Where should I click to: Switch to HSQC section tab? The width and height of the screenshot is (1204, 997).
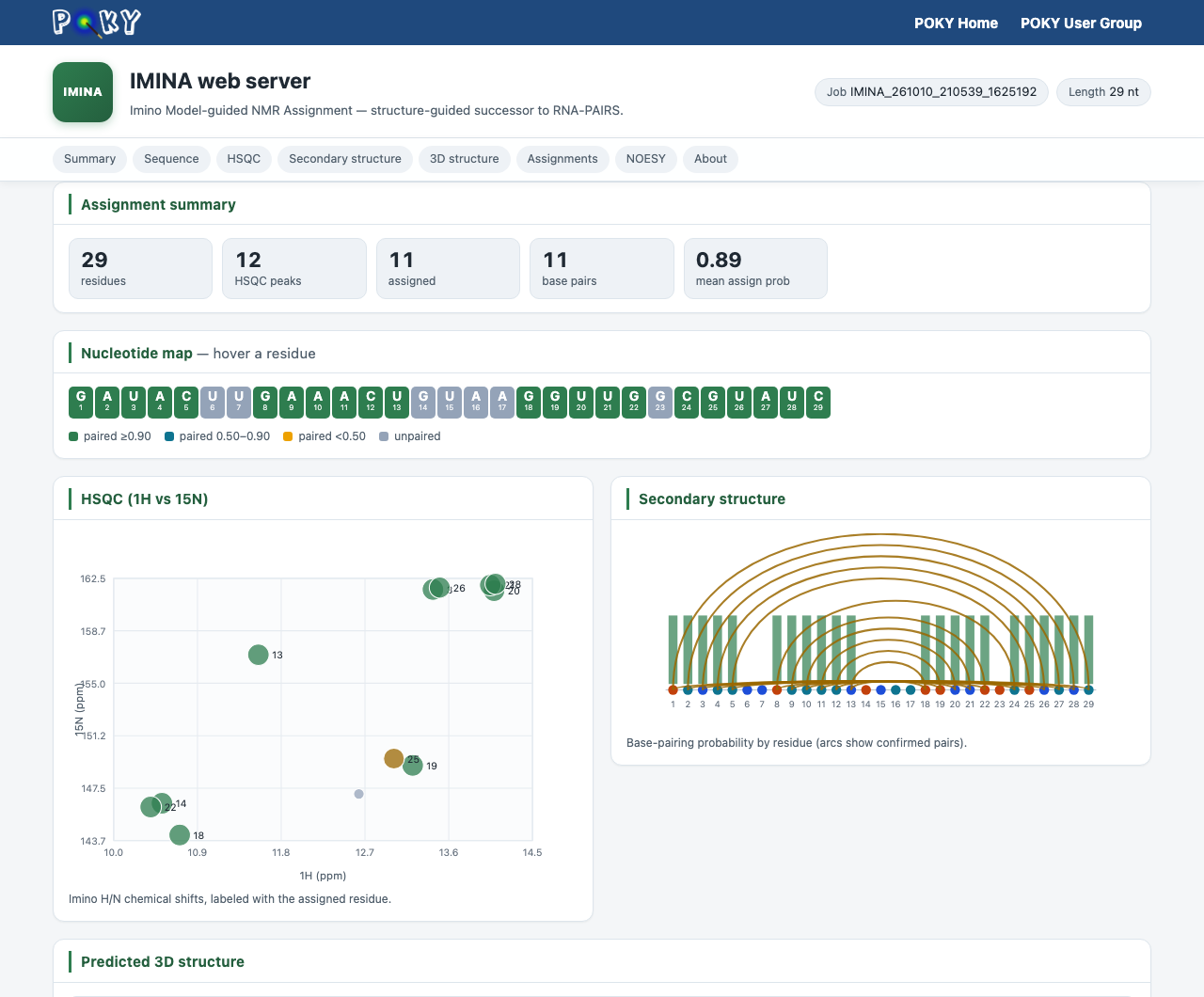[244, 159]
